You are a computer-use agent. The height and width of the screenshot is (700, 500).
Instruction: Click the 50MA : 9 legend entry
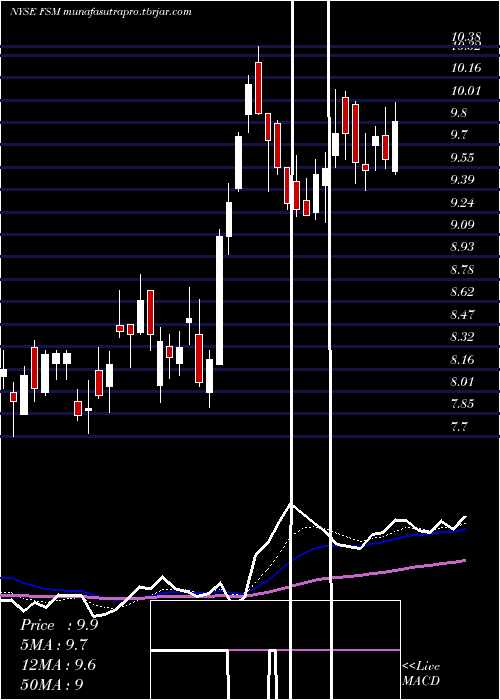52,684
